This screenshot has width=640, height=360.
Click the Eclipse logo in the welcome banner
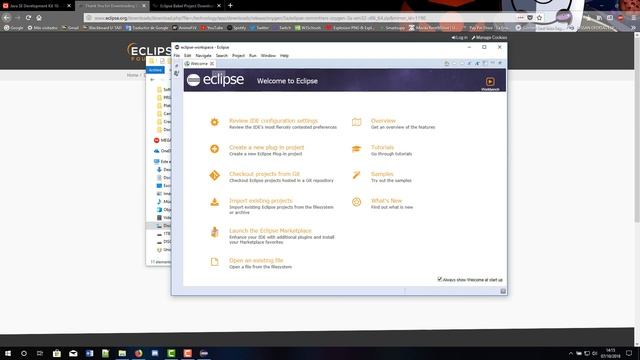[216, 80]
